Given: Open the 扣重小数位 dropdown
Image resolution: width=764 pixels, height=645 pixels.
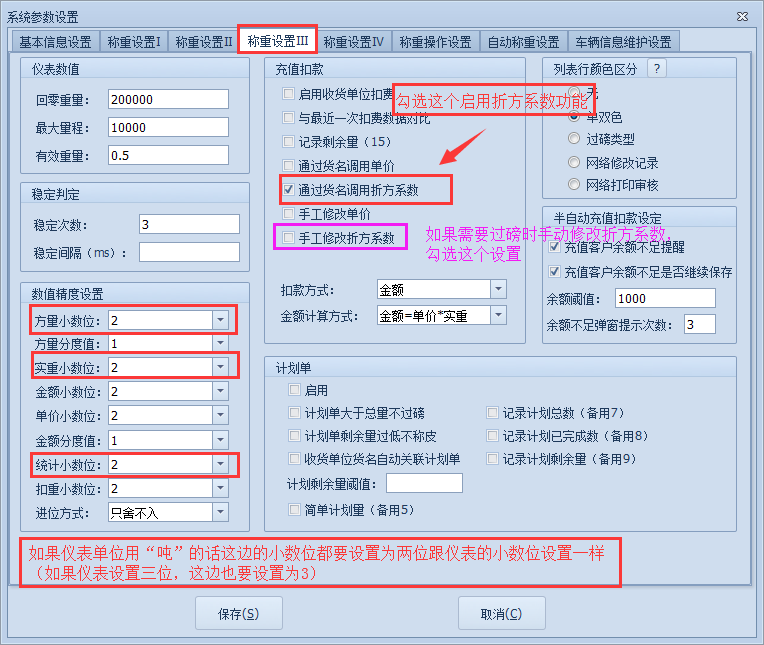Looking at the screenshot, I should click(220, 488).
